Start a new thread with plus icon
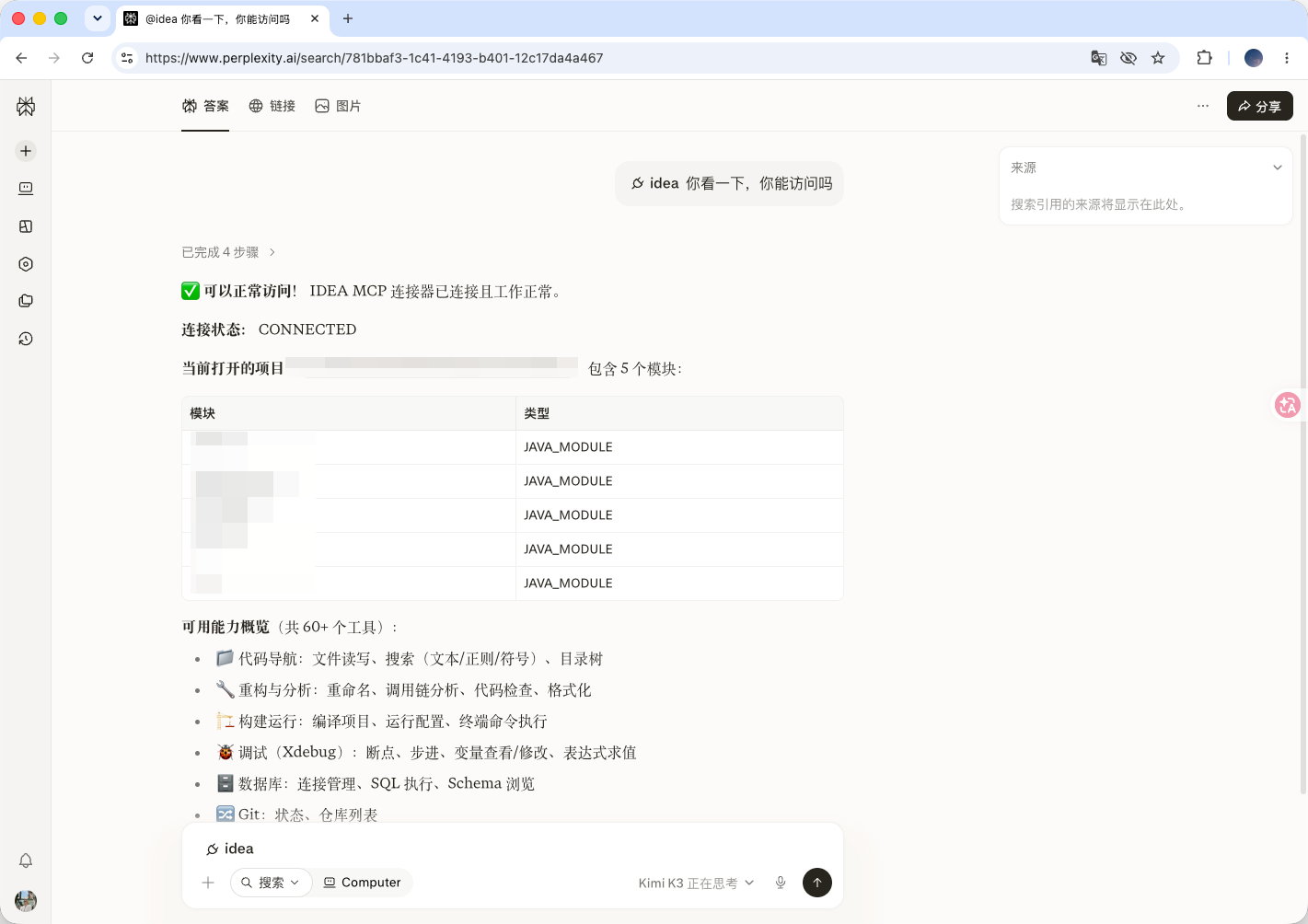 click(x=26, y=151)
